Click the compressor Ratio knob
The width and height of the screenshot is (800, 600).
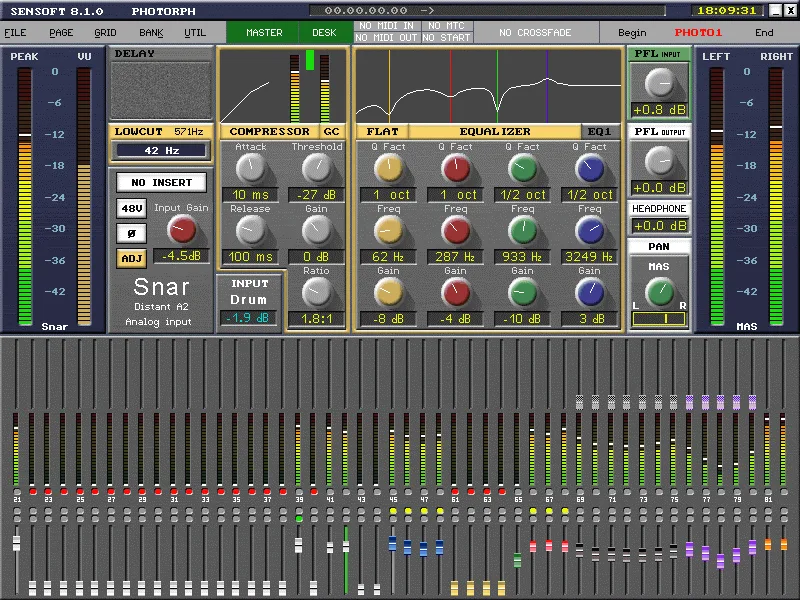pos(317,292)
